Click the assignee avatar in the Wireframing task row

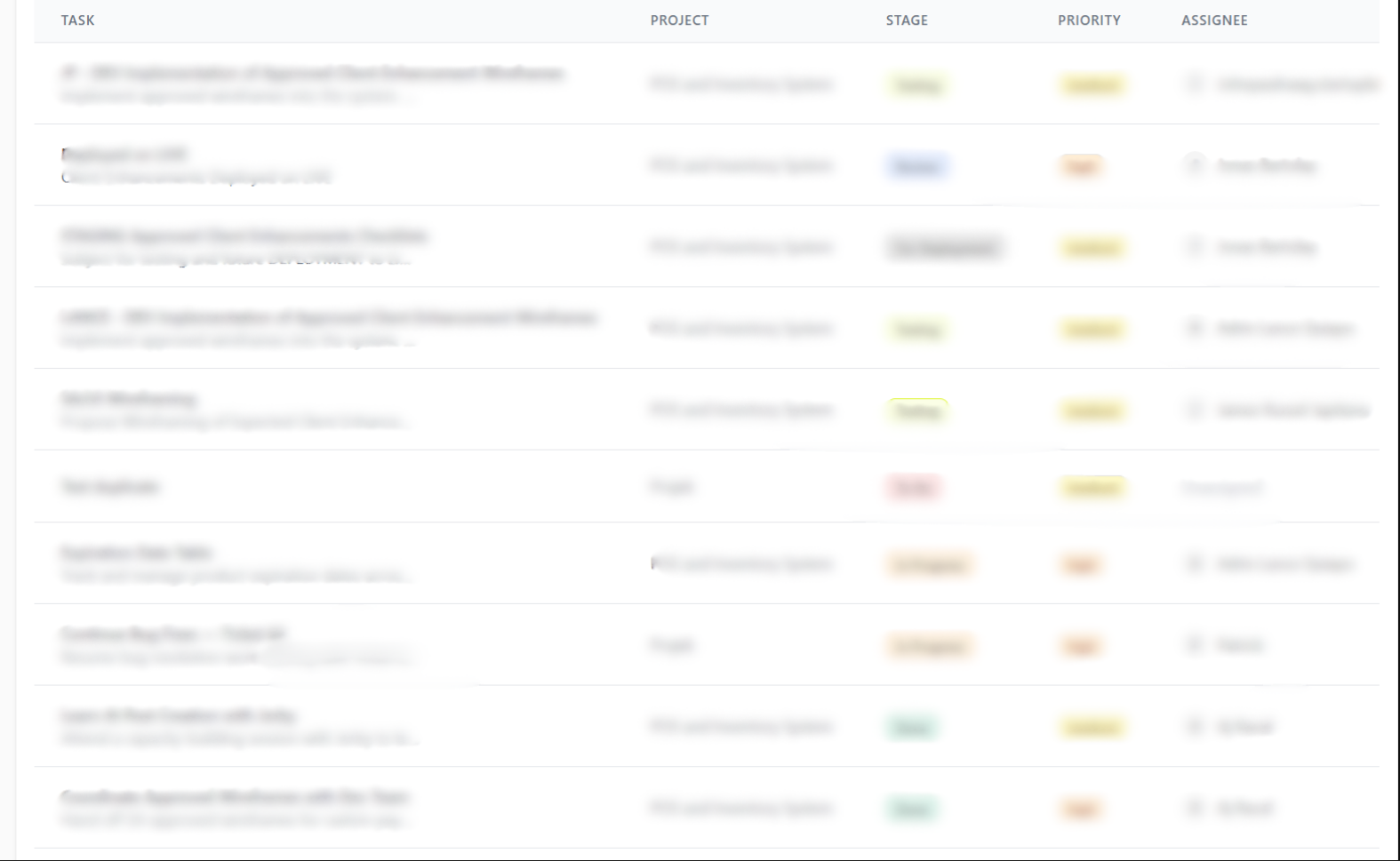click(1195, 410)
